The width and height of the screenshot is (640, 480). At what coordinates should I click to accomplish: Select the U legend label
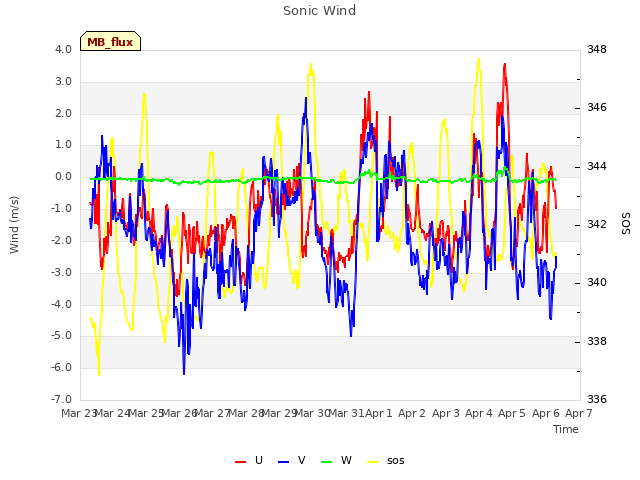259,460
